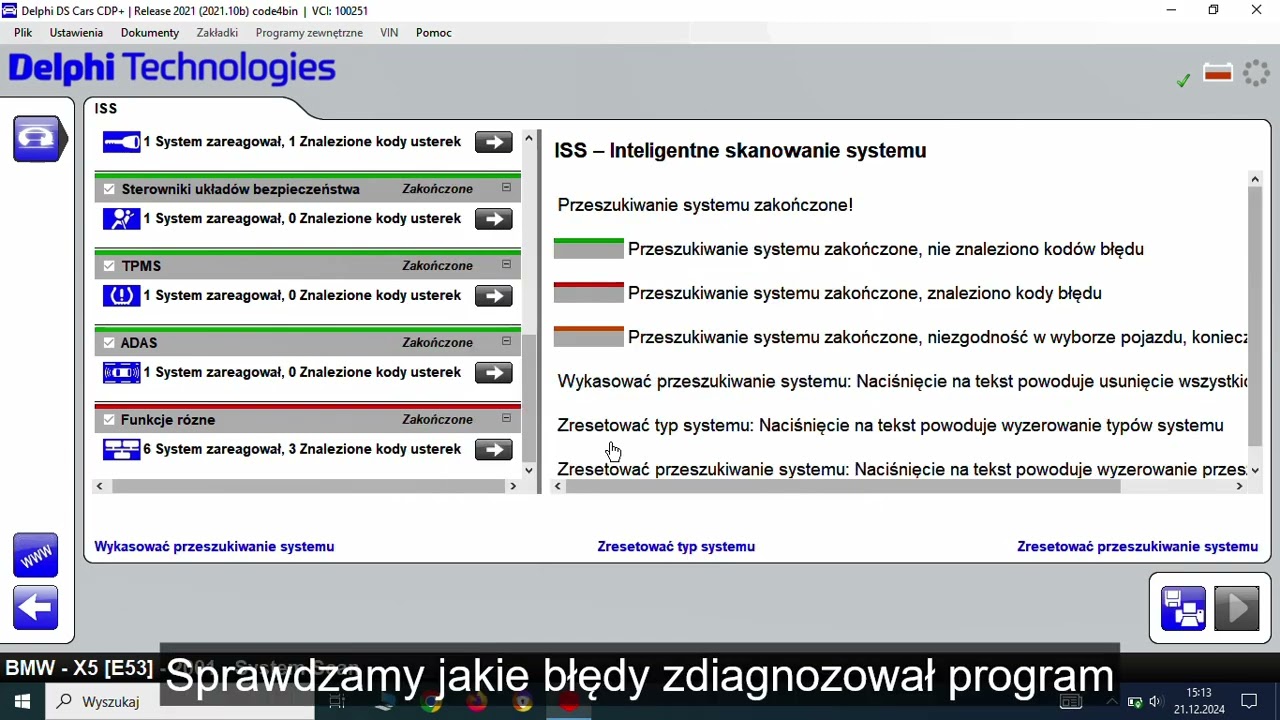The width and height of the screenshot is (1280, 720).
Task: Click Wykasować przeszukiwanie systemu link
Action: (214, 547)
